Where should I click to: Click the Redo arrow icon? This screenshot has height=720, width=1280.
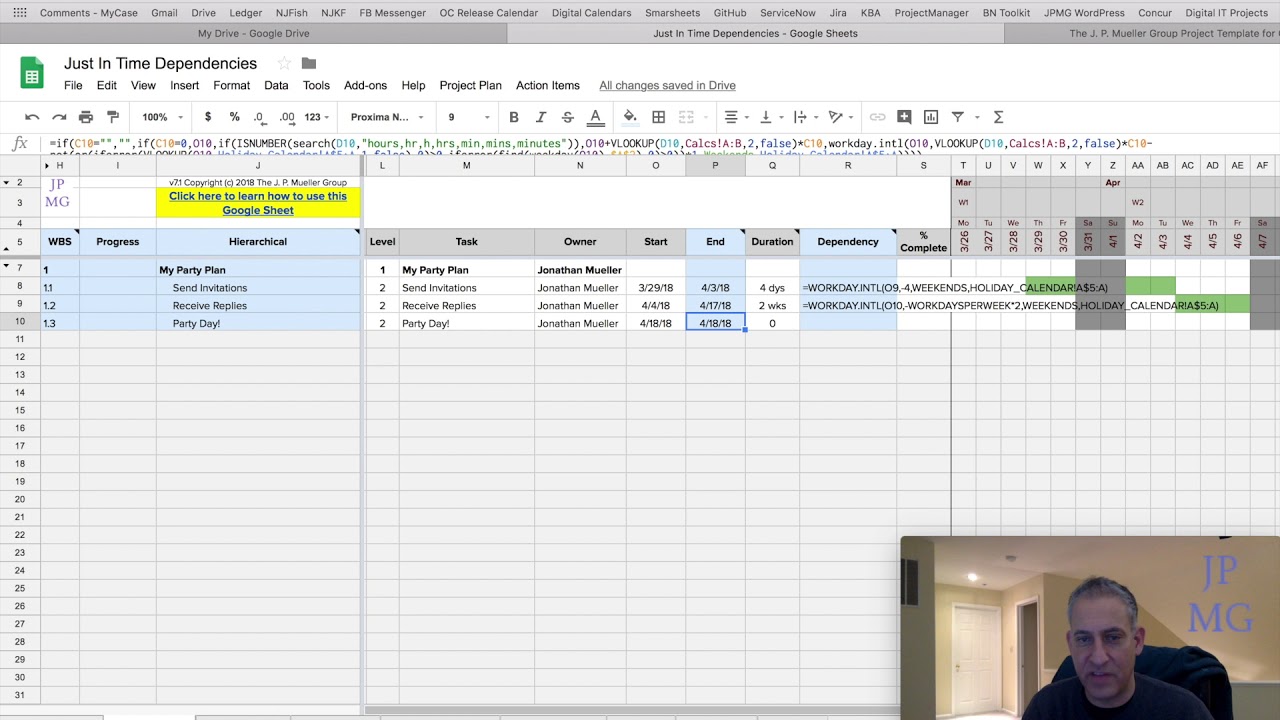point(59,117)
